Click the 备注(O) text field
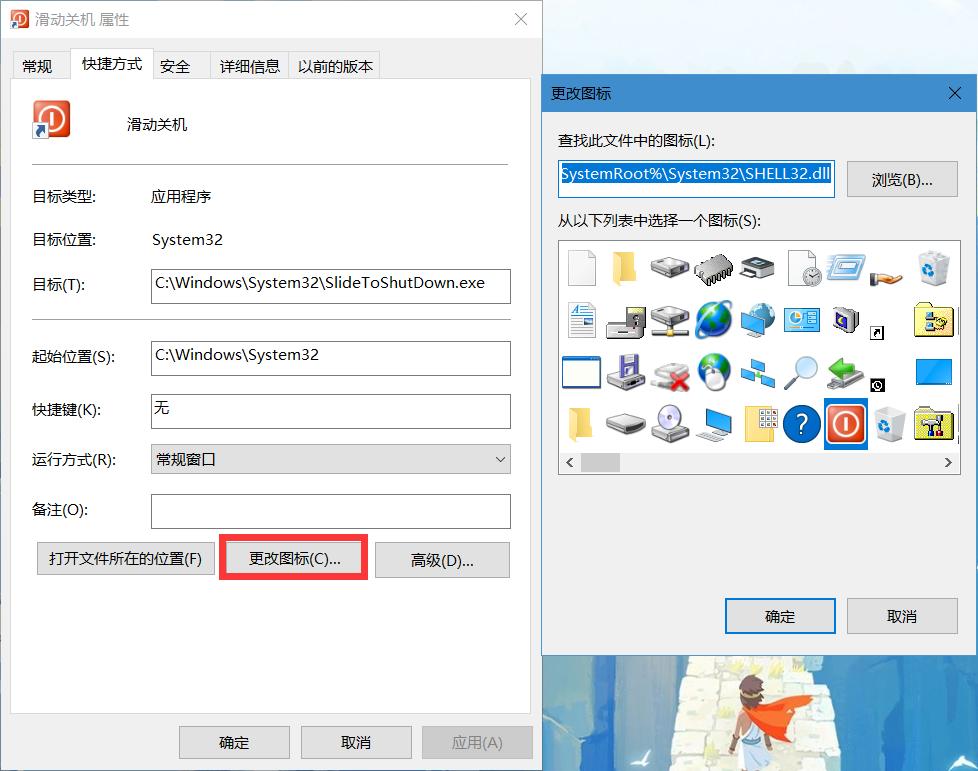The width and height of the screenshot is (978, 771). (x=330, y=511)
